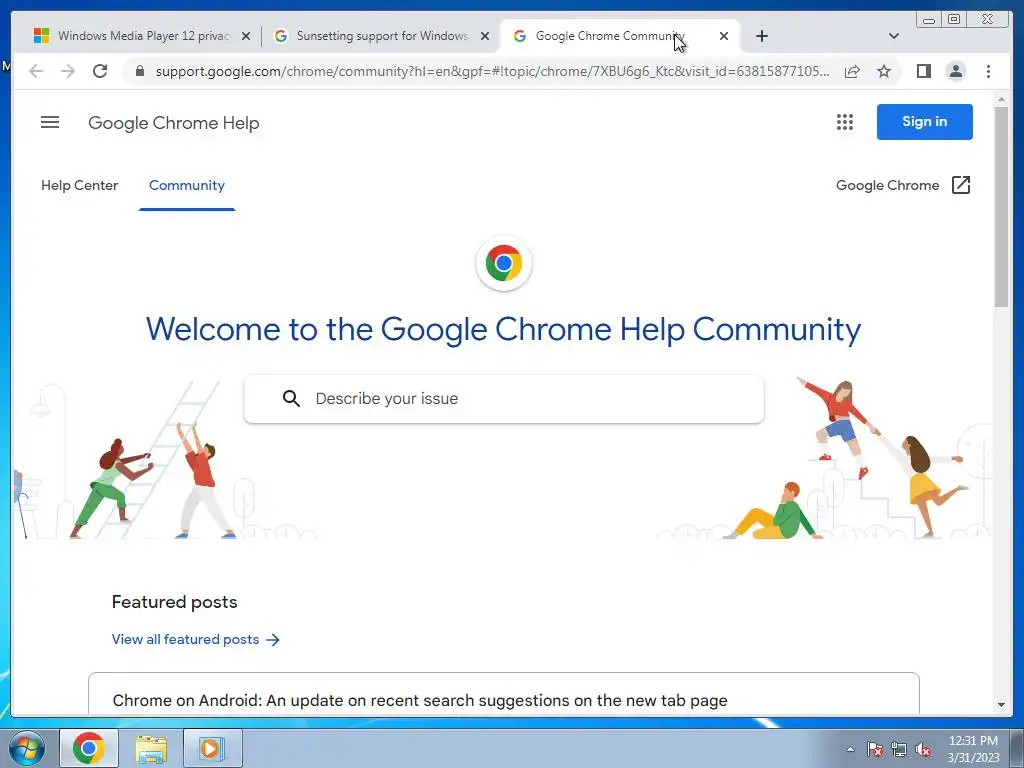
Task: Open the taskbar clock and date
Action: point(973,749)
